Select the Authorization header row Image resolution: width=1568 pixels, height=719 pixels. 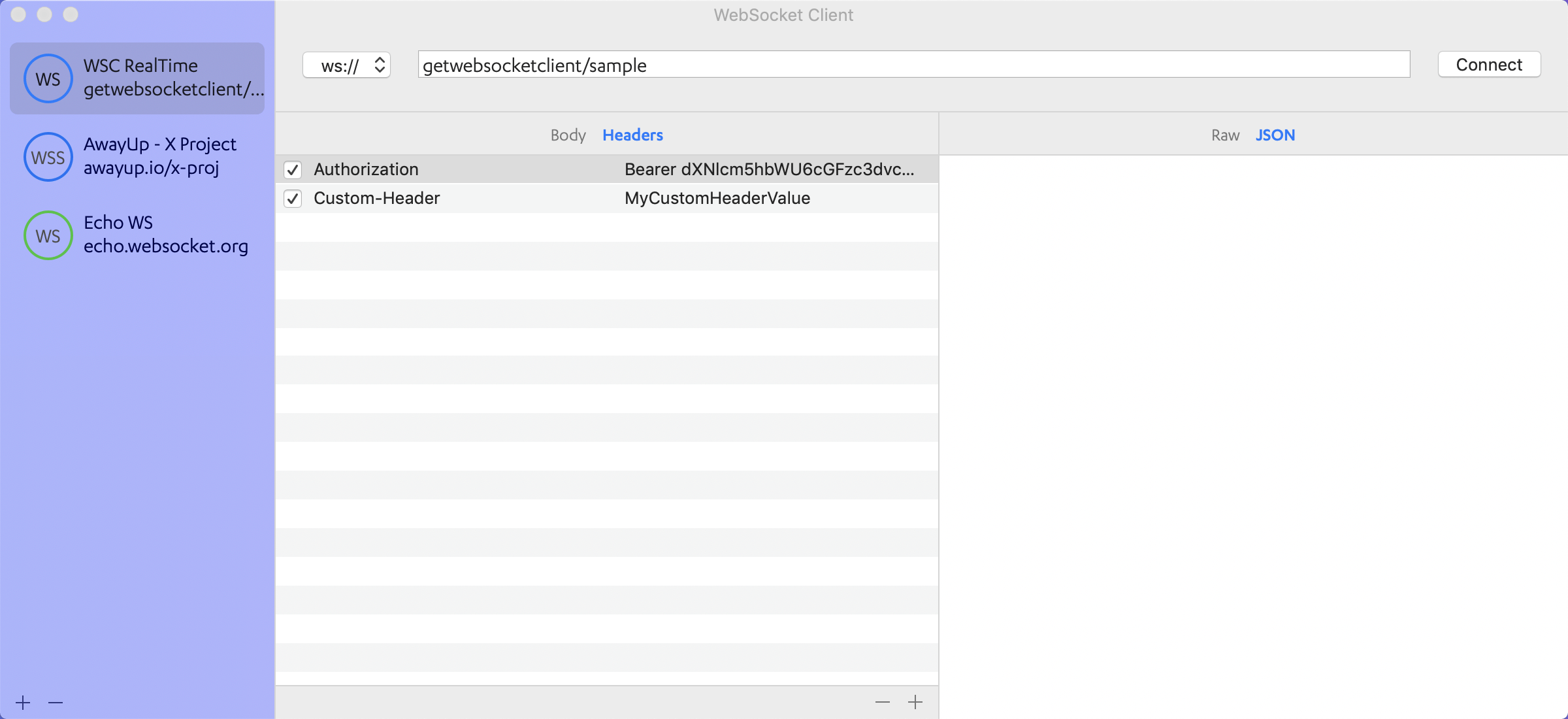[x=457, y=169]
